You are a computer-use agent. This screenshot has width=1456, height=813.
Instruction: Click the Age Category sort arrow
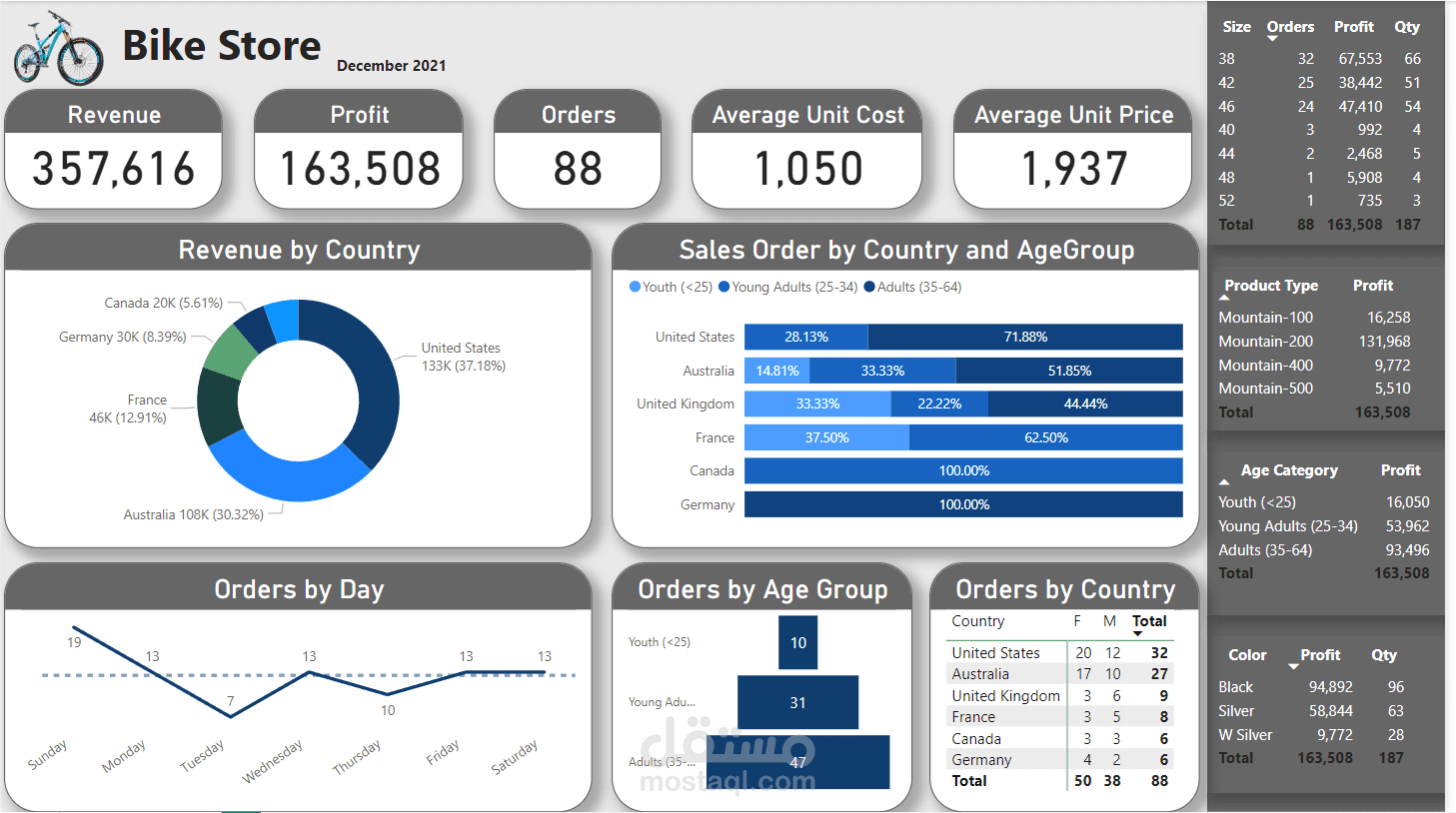(1224, 482)
